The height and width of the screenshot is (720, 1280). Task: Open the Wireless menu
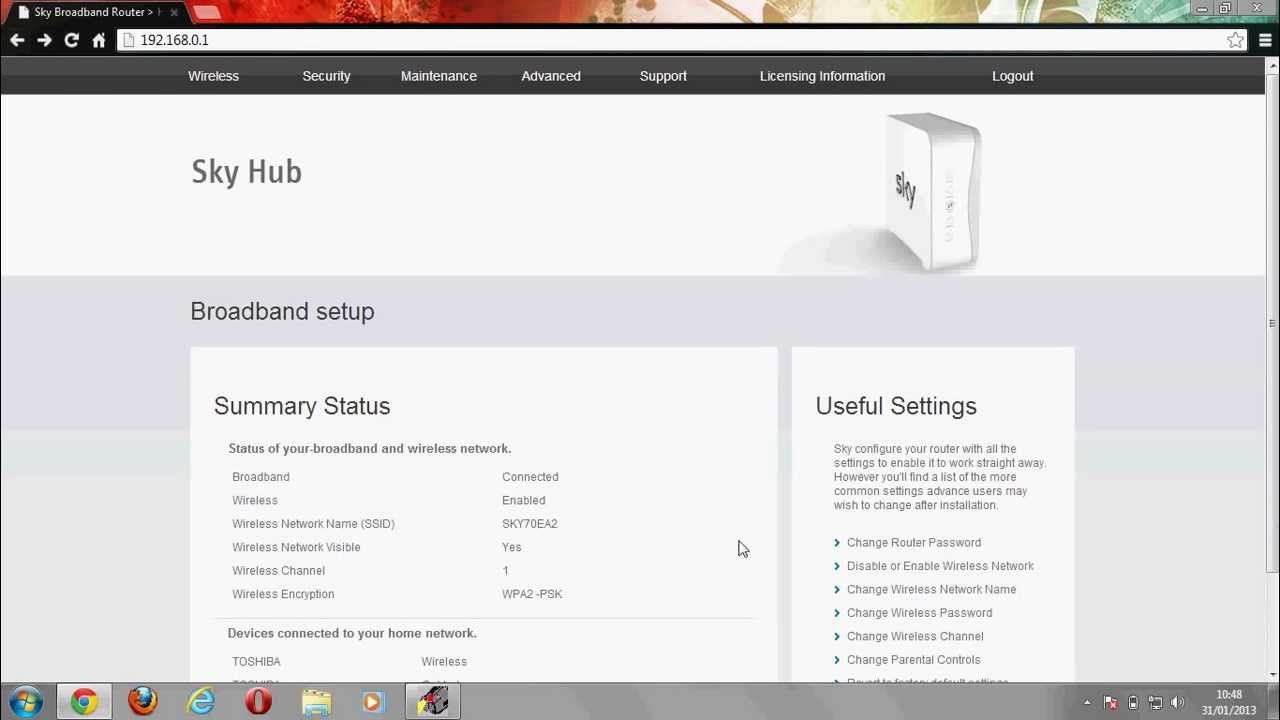[x=213, y=76]
